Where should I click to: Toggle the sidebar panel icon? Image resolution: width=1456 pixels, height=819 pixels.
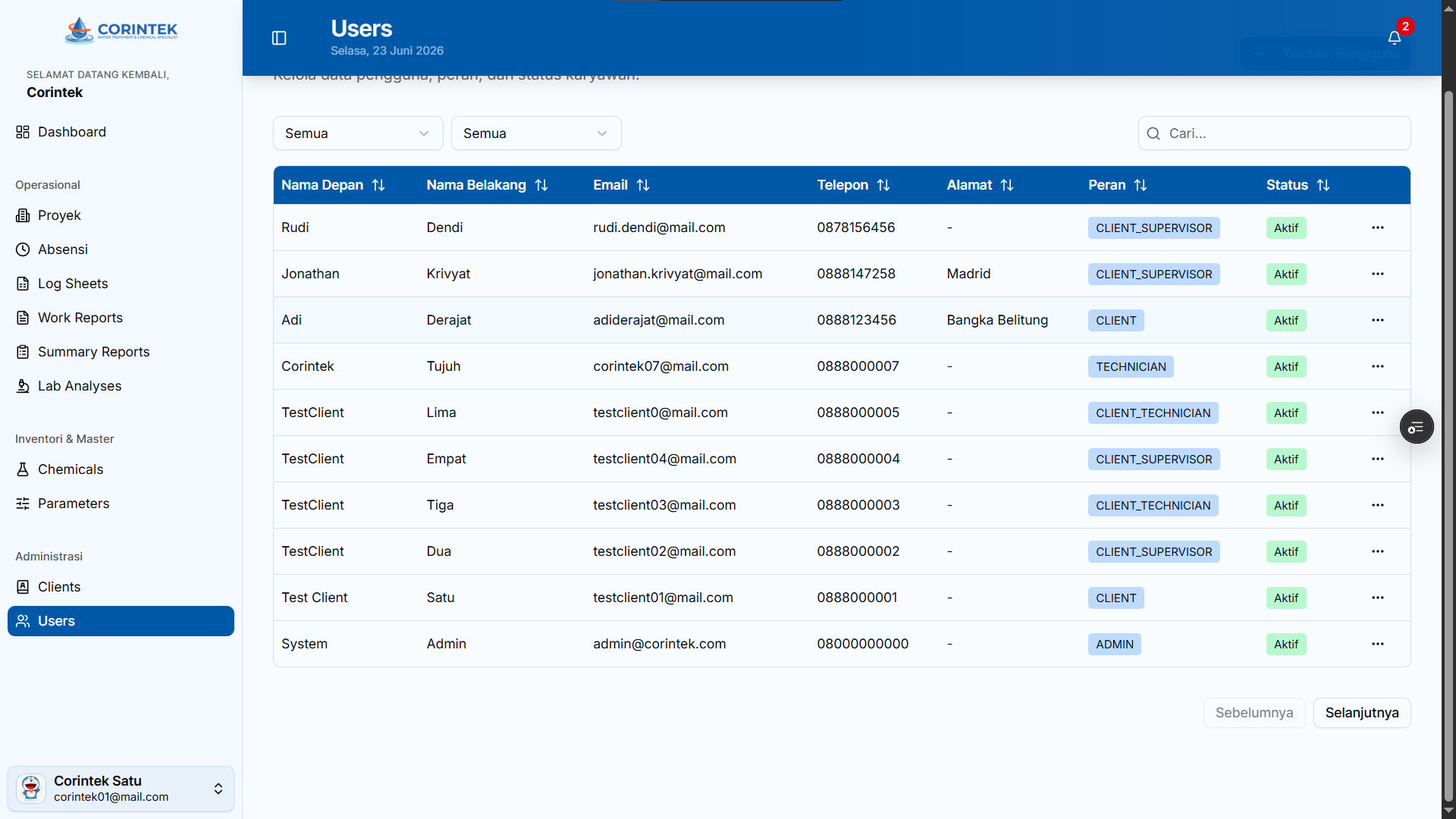pos(279,38)
